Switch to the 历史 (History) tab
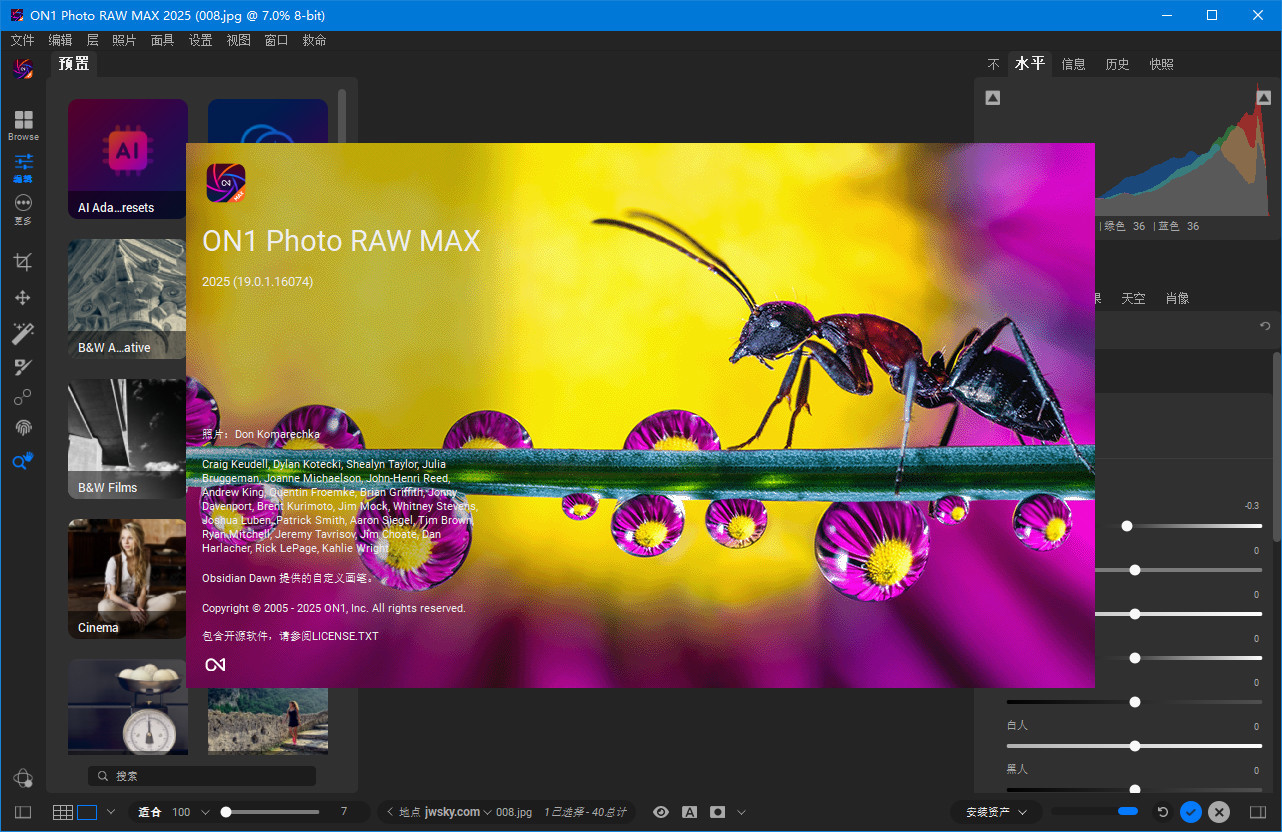1282x832 pixels. click(1117, 63)
